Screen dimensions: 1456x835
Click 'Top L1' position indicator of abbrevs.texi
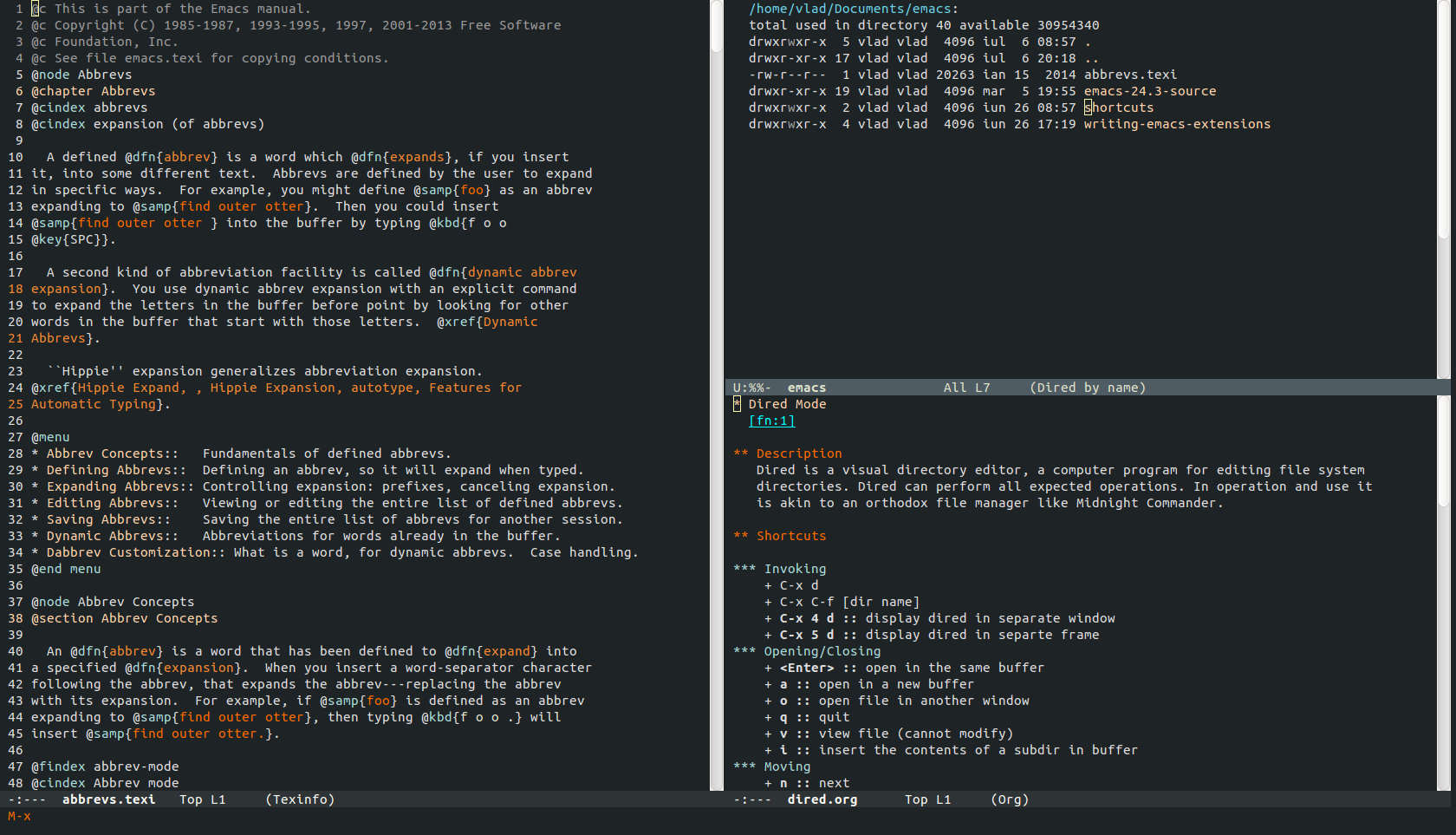[202, 799]
